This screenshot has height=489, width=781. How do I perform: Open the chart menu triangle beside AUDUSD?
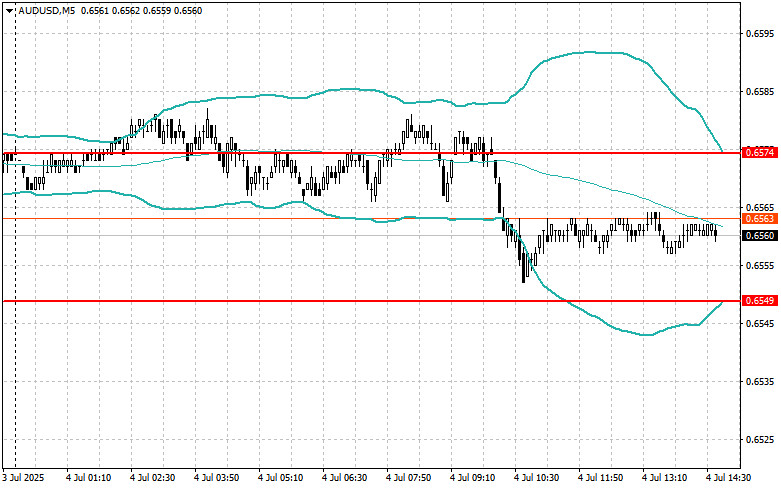[x=9, y=10]
